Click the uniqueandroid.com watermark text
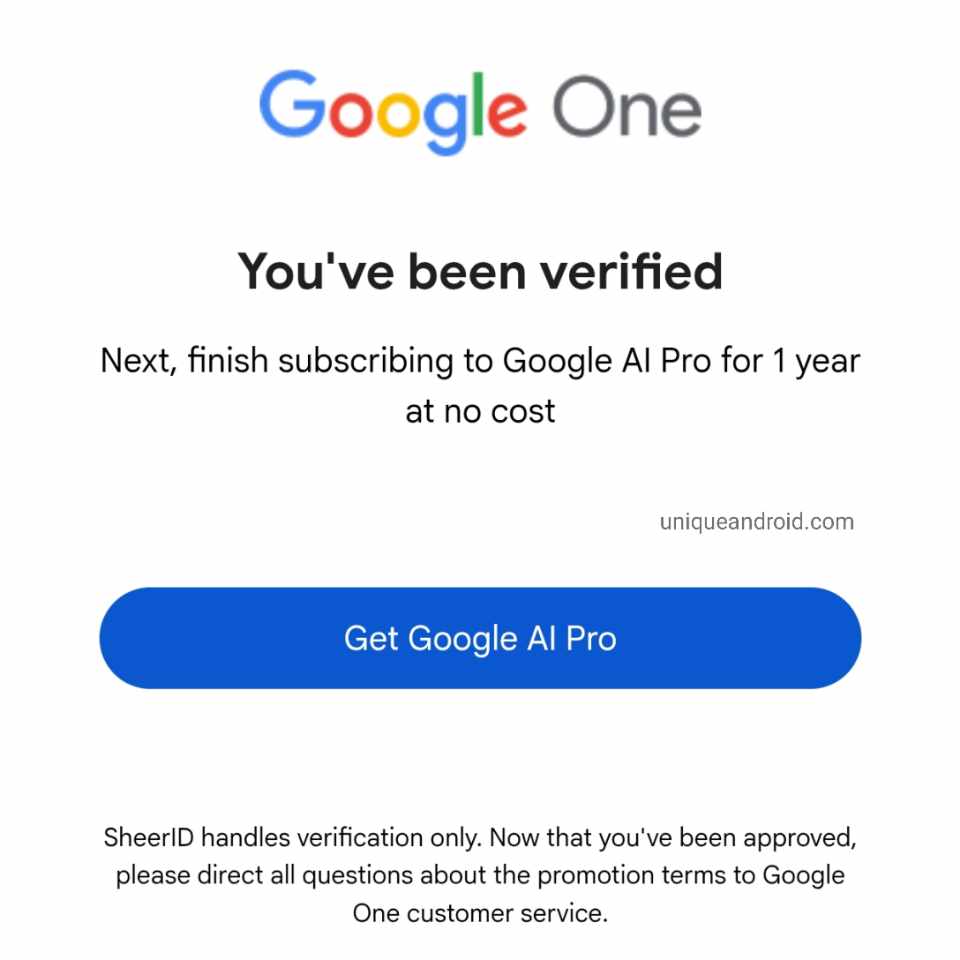Image resolution: width=960 pixels, height=960 pixels. pyautogui.click(x=756, y=521)
